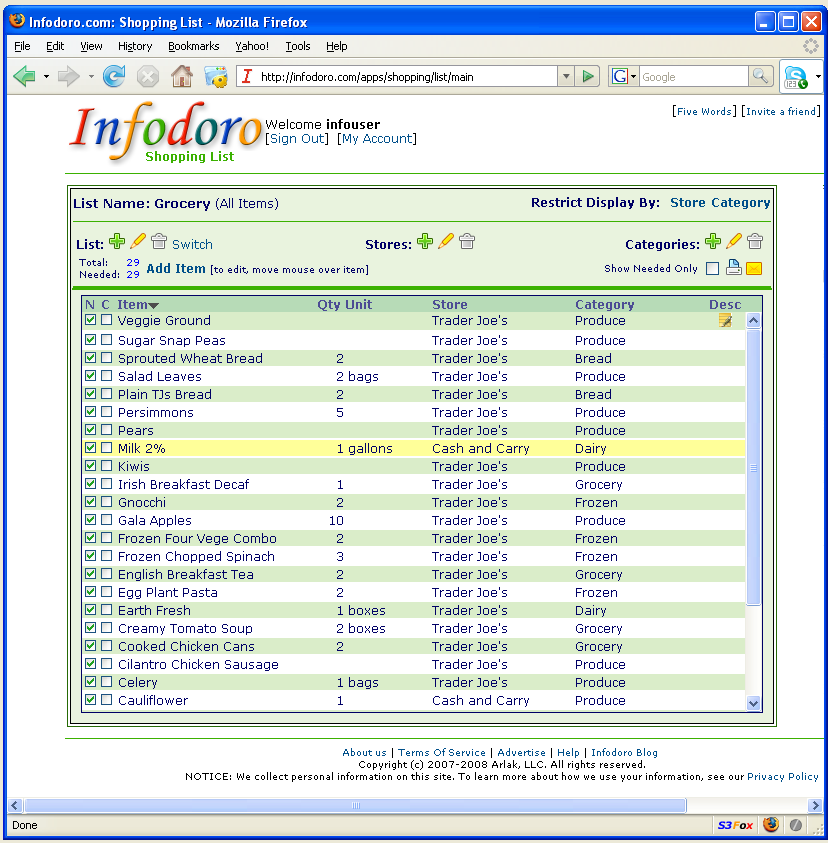The width and height of the screenshot is (828, 843).
Task: Sort by the Item column header
Action: (138, 304)
